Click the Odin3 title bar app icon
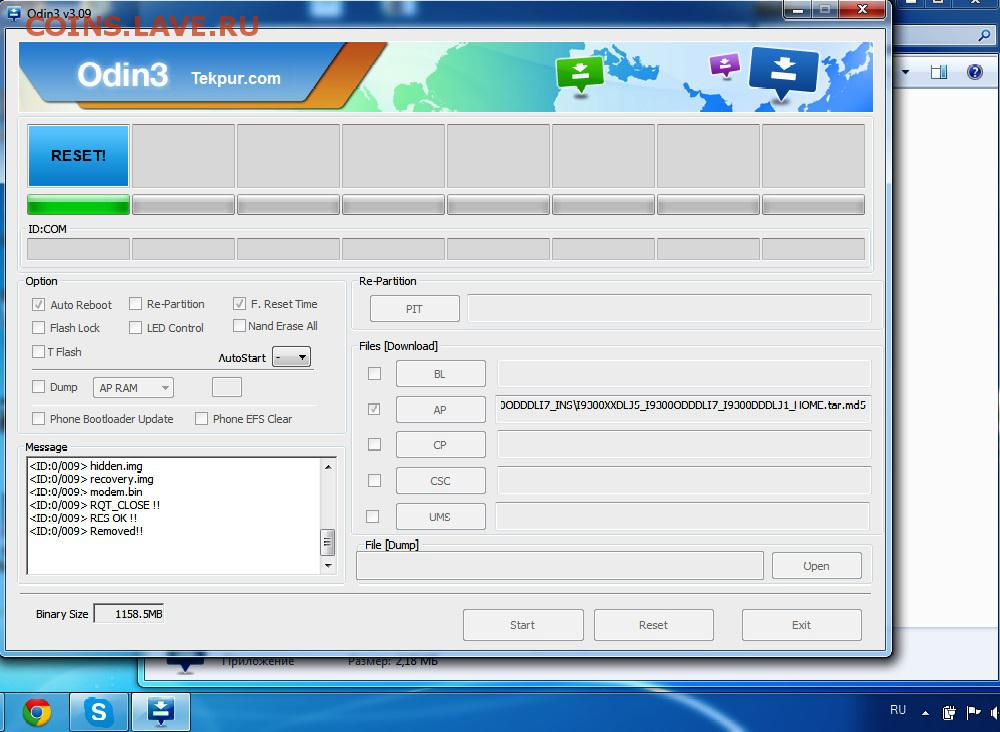This screenshot has height=732, width=1000. (13, 13)
